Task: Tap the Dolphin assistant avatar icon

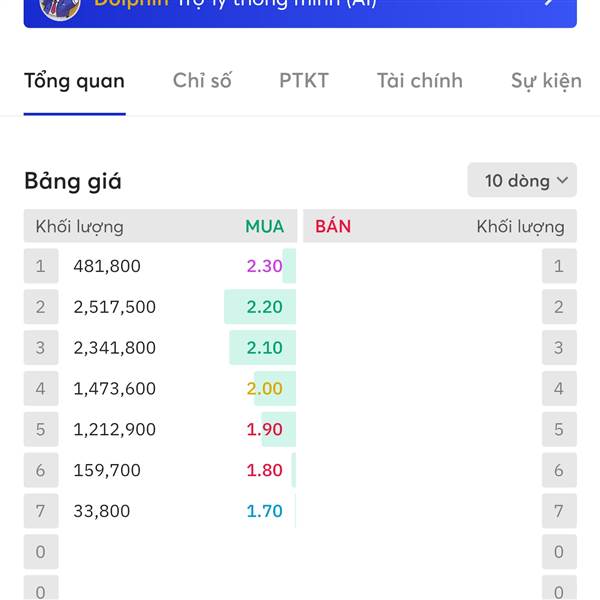Action: click(x=60, y=8)
